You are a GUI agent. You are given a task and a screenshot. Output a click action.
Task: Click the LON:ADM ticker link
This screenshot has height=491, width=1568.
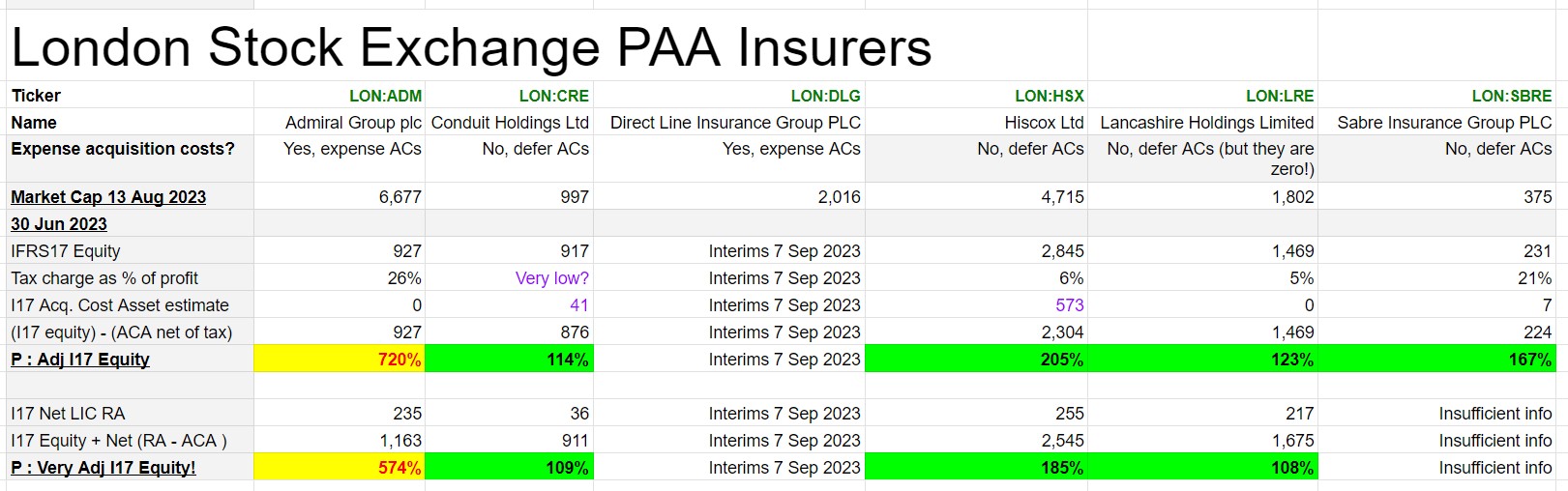[385, 96]
